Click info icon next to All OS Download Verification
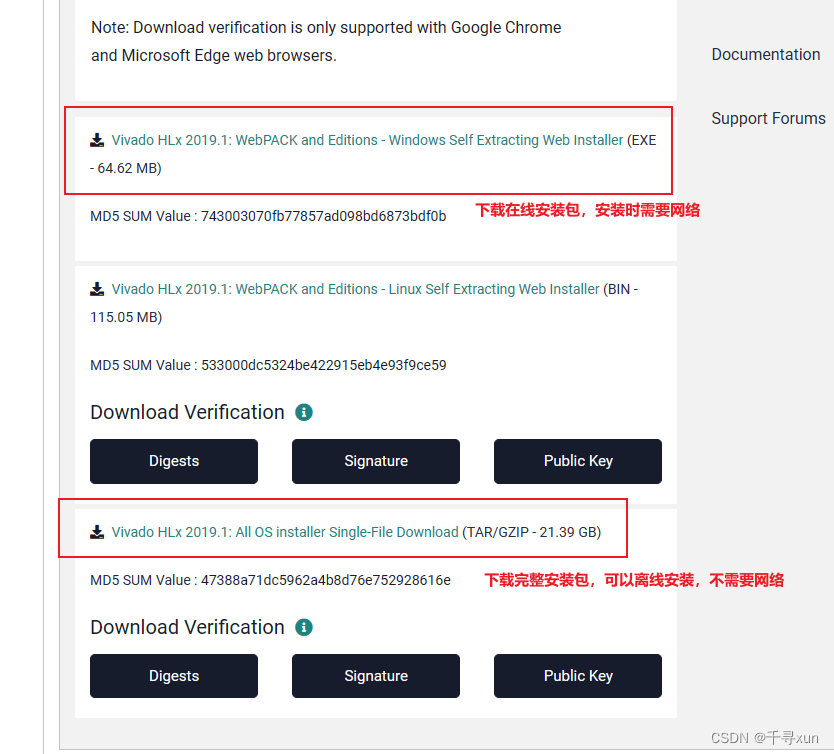This screenshot has width=834, height=754. tap(304, 627)
